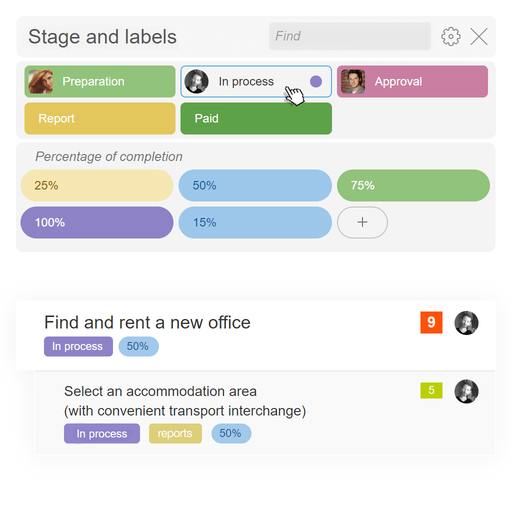Click the In process stage avatar
The height and width of the screenshot is (512, 512).
coord(196,81)
